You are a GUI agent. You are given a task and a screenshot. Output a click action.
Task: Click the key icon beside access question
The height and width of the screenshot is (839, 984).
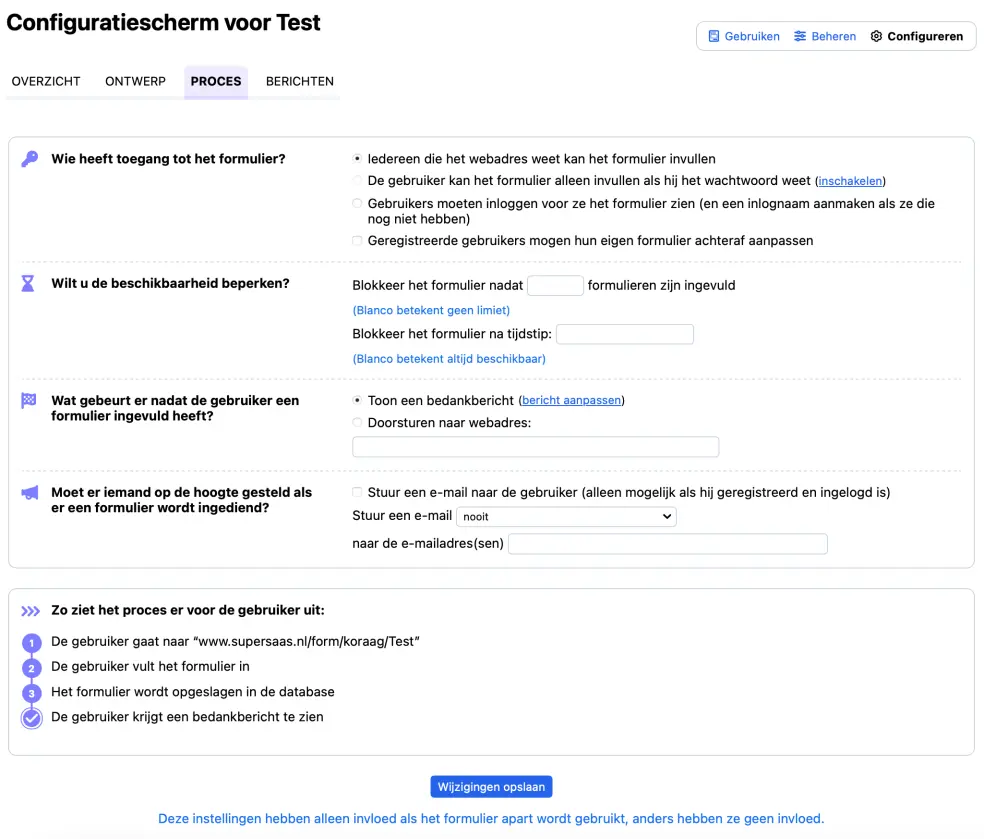point(29,159)
